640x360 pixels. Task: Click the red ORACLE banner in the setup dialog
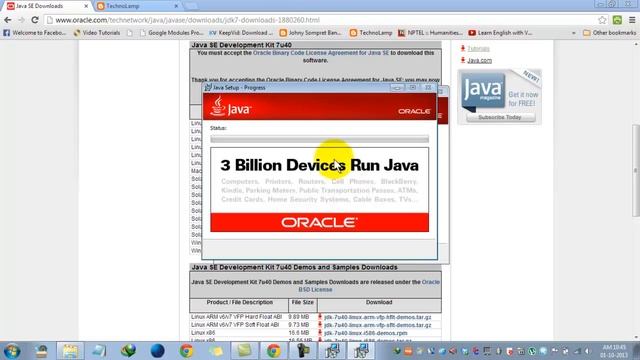(x=320, y=222)
